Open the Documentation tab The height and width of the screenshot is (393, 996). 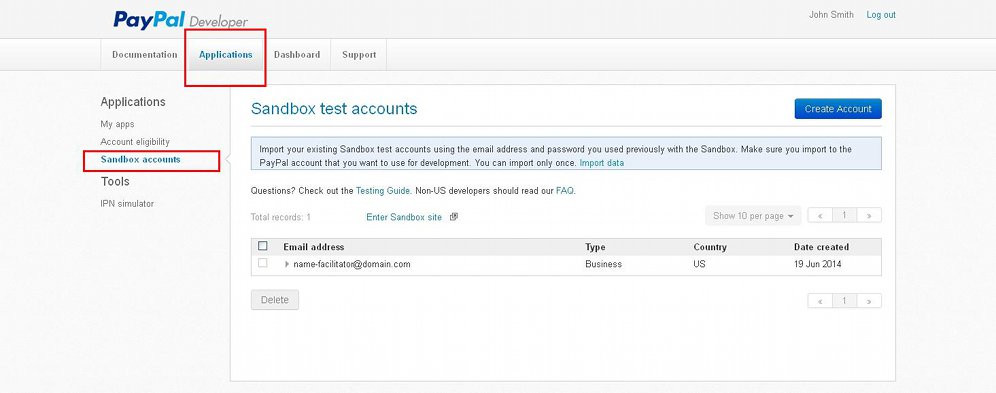point(145,55)
